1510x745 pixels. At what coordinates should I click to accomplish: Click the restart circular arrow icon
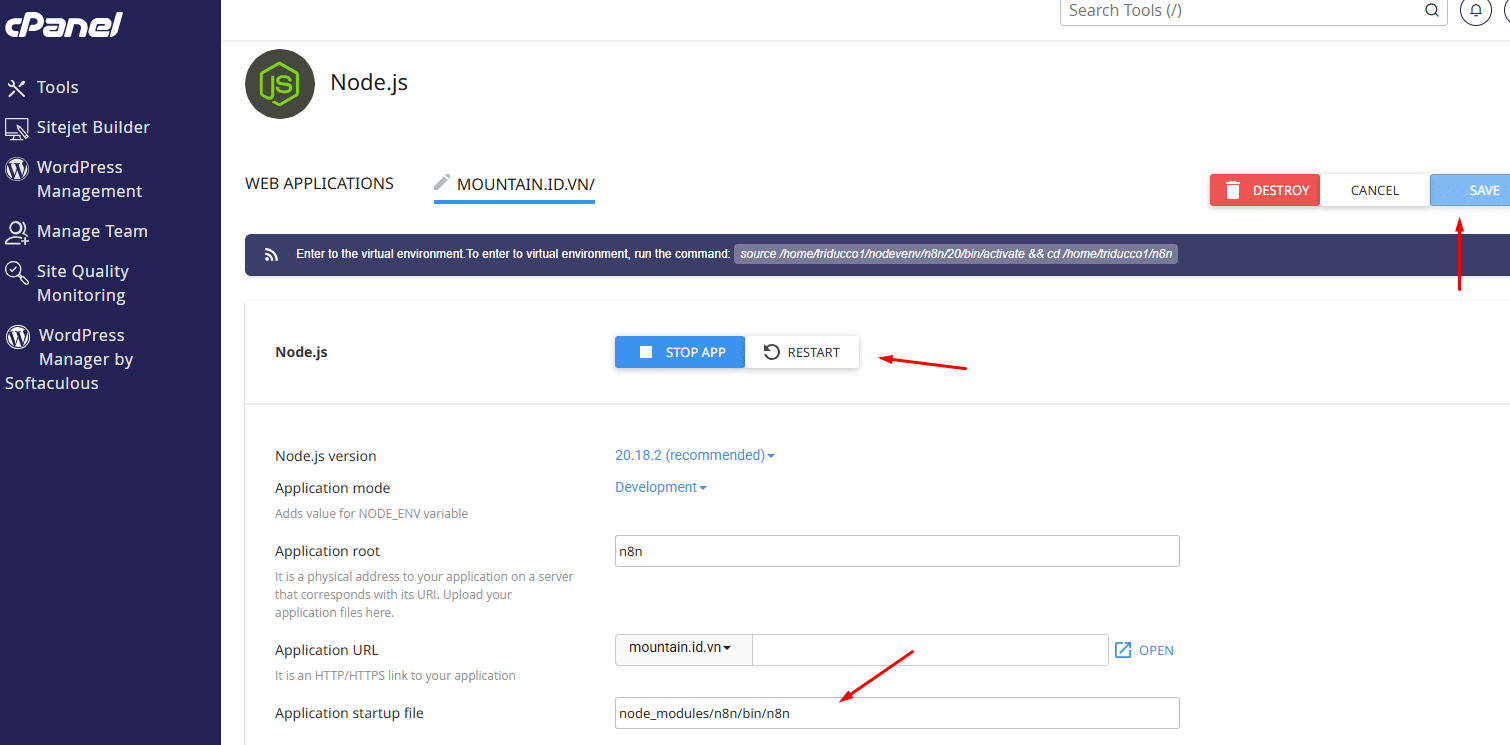771,352
